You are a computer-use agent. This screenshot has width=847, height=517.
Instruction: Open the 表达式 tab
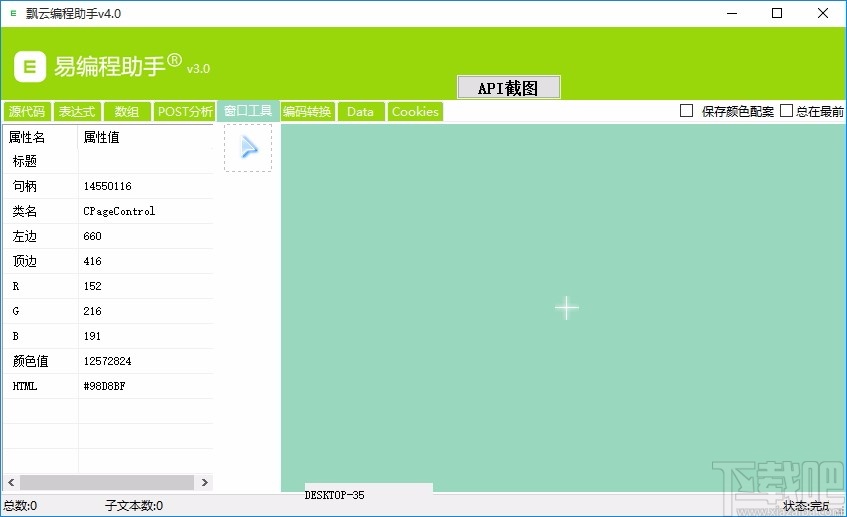pos(77,111)
